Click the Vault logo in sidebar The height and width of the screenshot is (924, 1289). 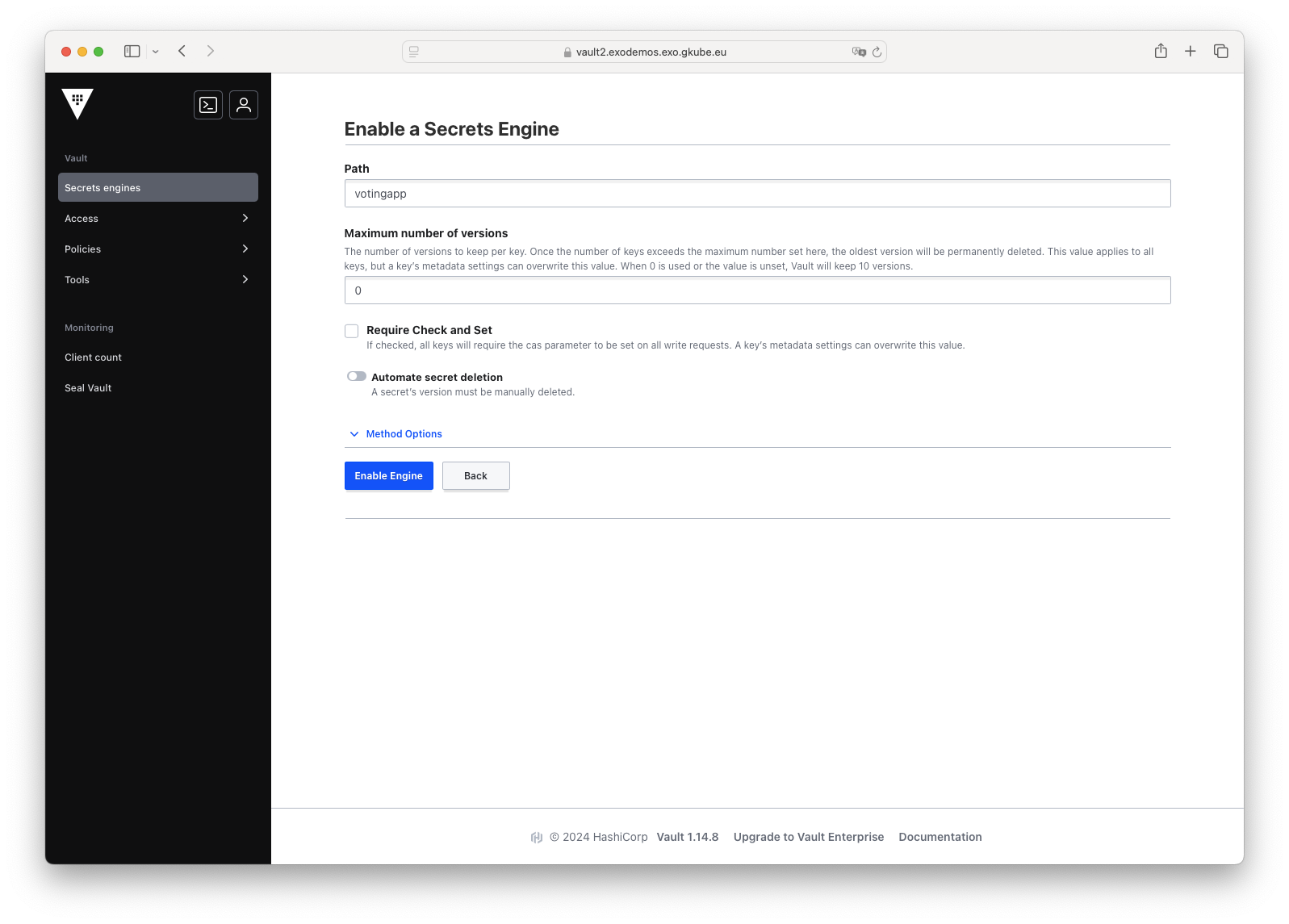[77, 104]
